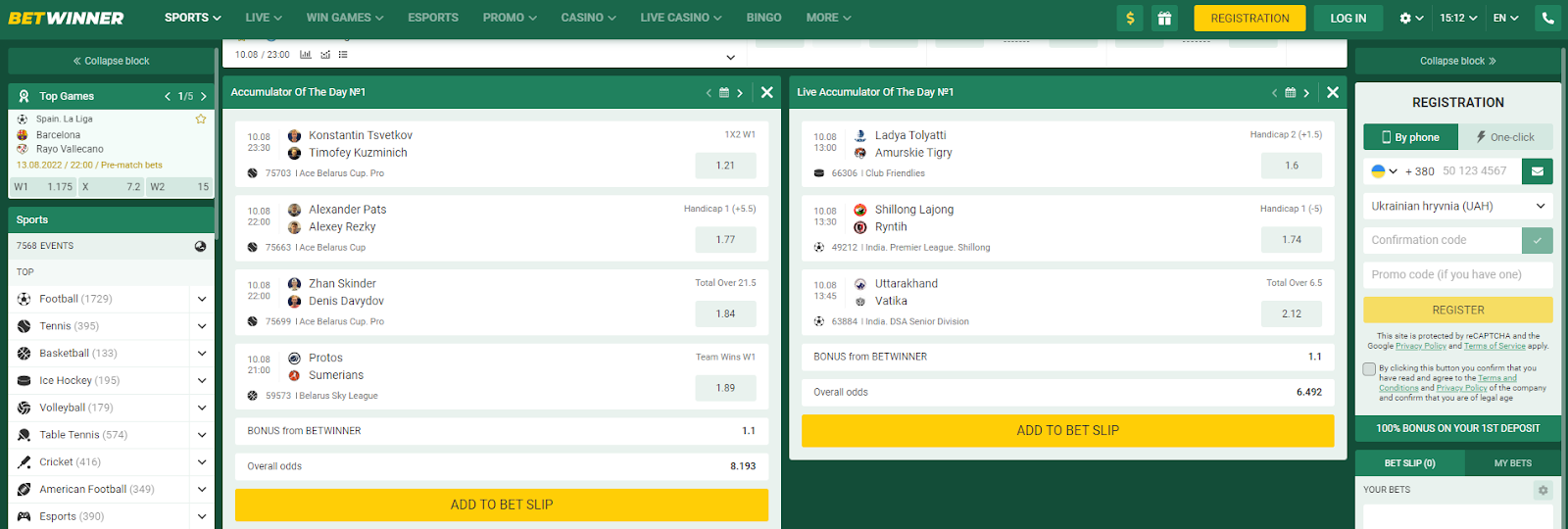Image resolution: width=1568 pixels, height=529 pixels.
Task: Expand the Basketball category
Action: (202, 353)
